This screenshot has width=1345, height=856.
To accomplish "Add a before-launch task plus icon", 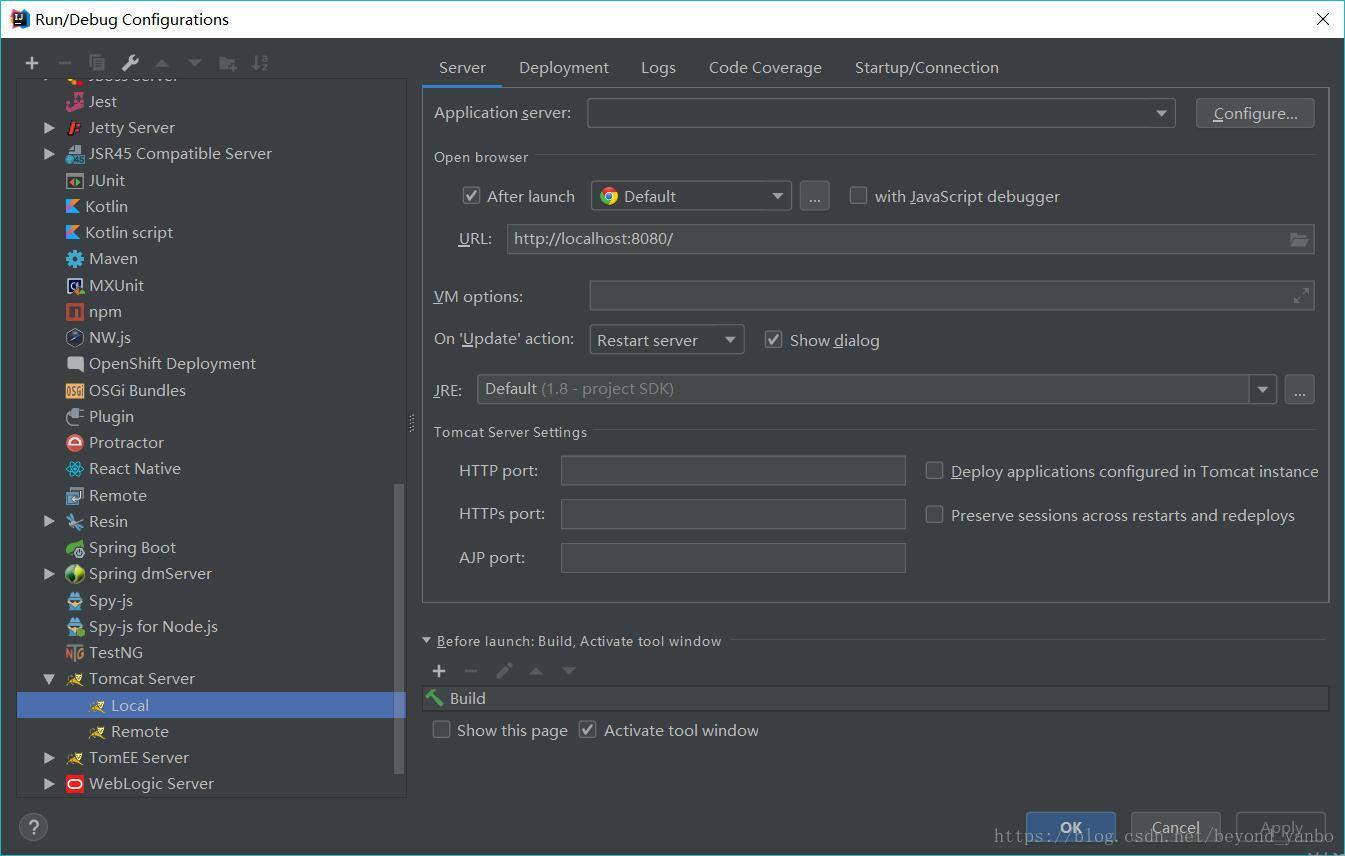I will (x=439, y=671).
